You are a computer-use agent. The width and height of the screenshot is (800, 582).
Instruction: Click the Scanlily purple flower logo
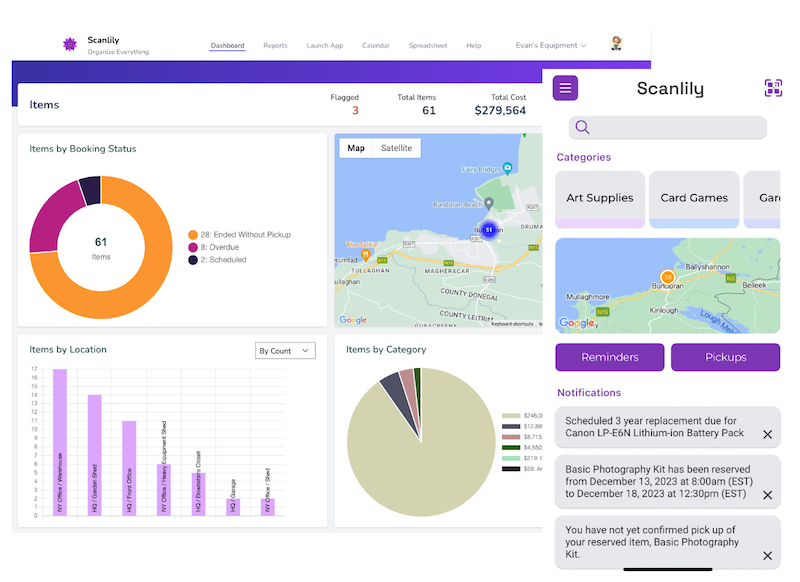(x=70, y=45)
